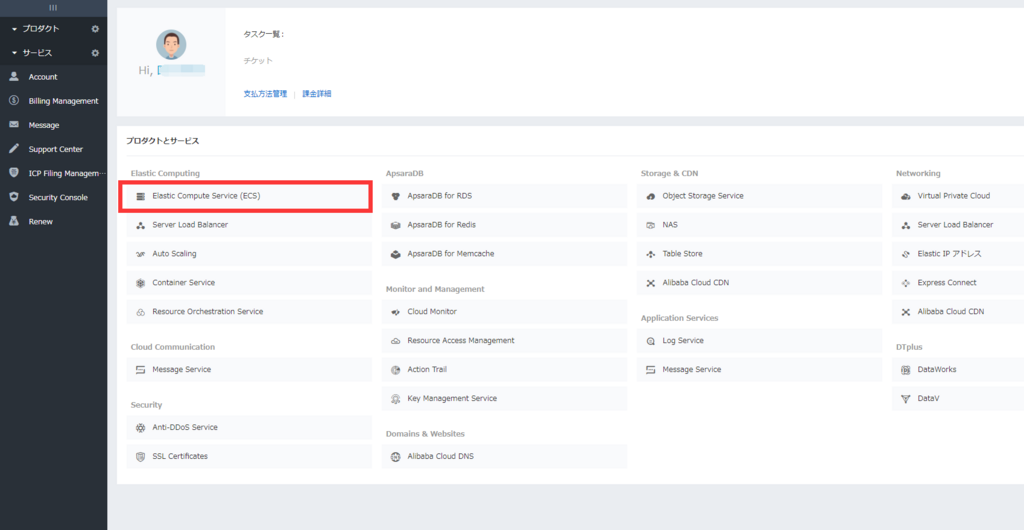
Task: Click the Billing Management dollar icon
Action: [x=14, y=101]
